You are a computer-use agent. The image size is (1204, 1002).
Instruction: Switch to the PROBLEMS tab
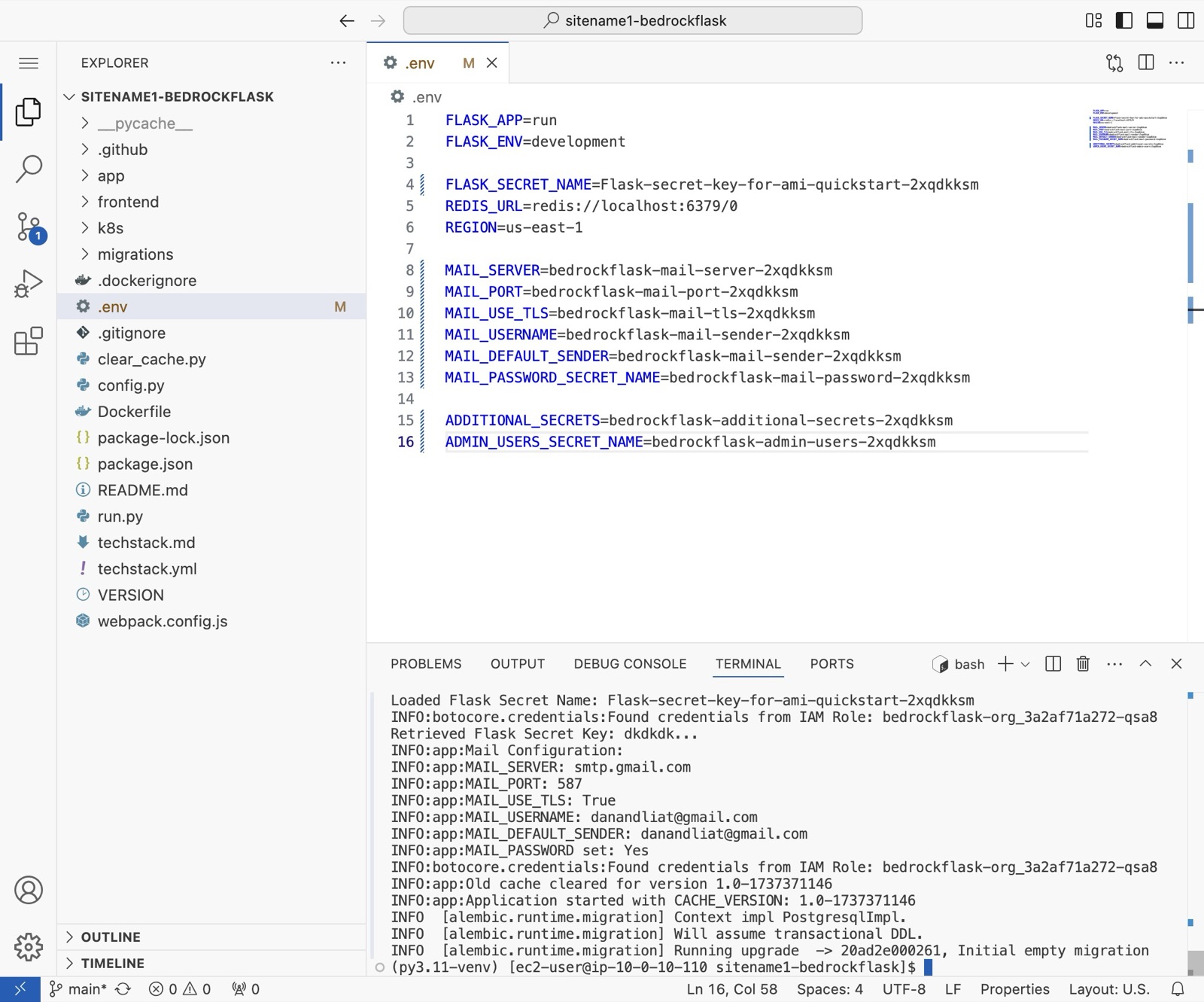click(x=426, y=664)
